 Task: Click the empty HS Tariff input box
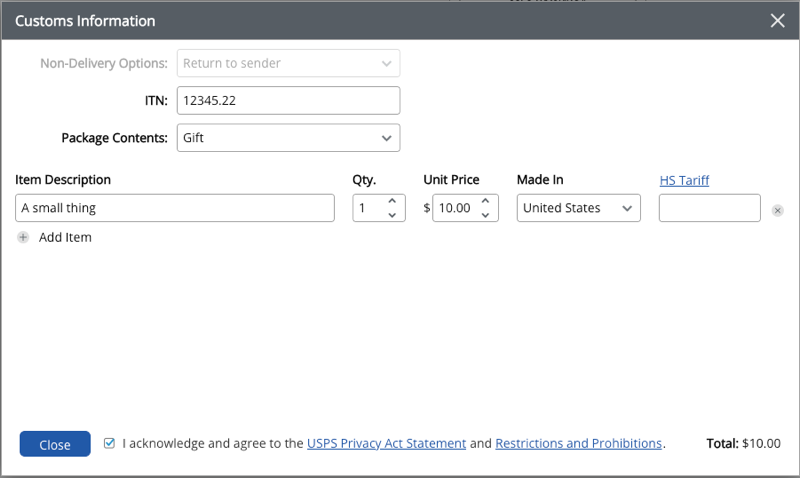click(x=709, y=208)
